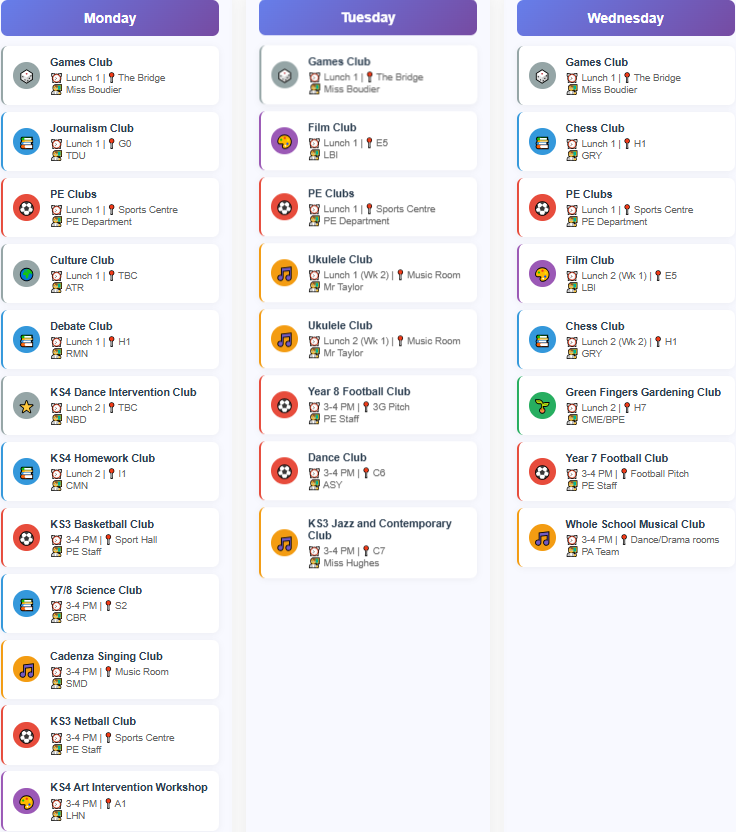Viewport: 736px width, 832px height.
Task: Click the football icon on KS3 Netball Club
Action: pyautogui.click(x=27, y=735)
